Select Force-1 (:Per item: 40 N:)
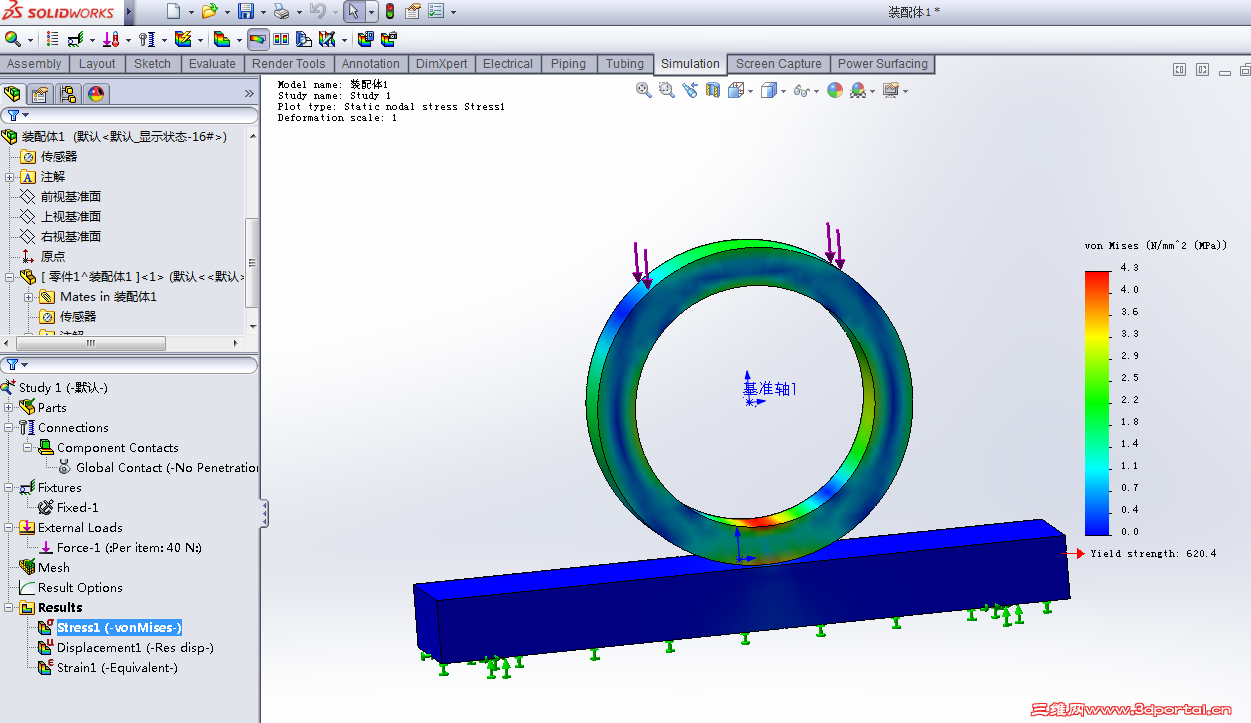This screenshot has width=1251, height=723. (x=129, y=548)
